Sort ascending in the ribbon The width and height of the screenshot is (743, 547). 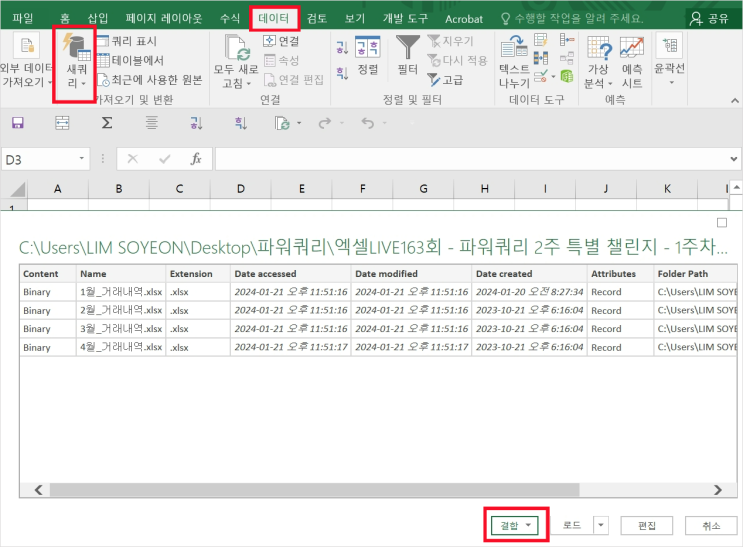[342, 47]
